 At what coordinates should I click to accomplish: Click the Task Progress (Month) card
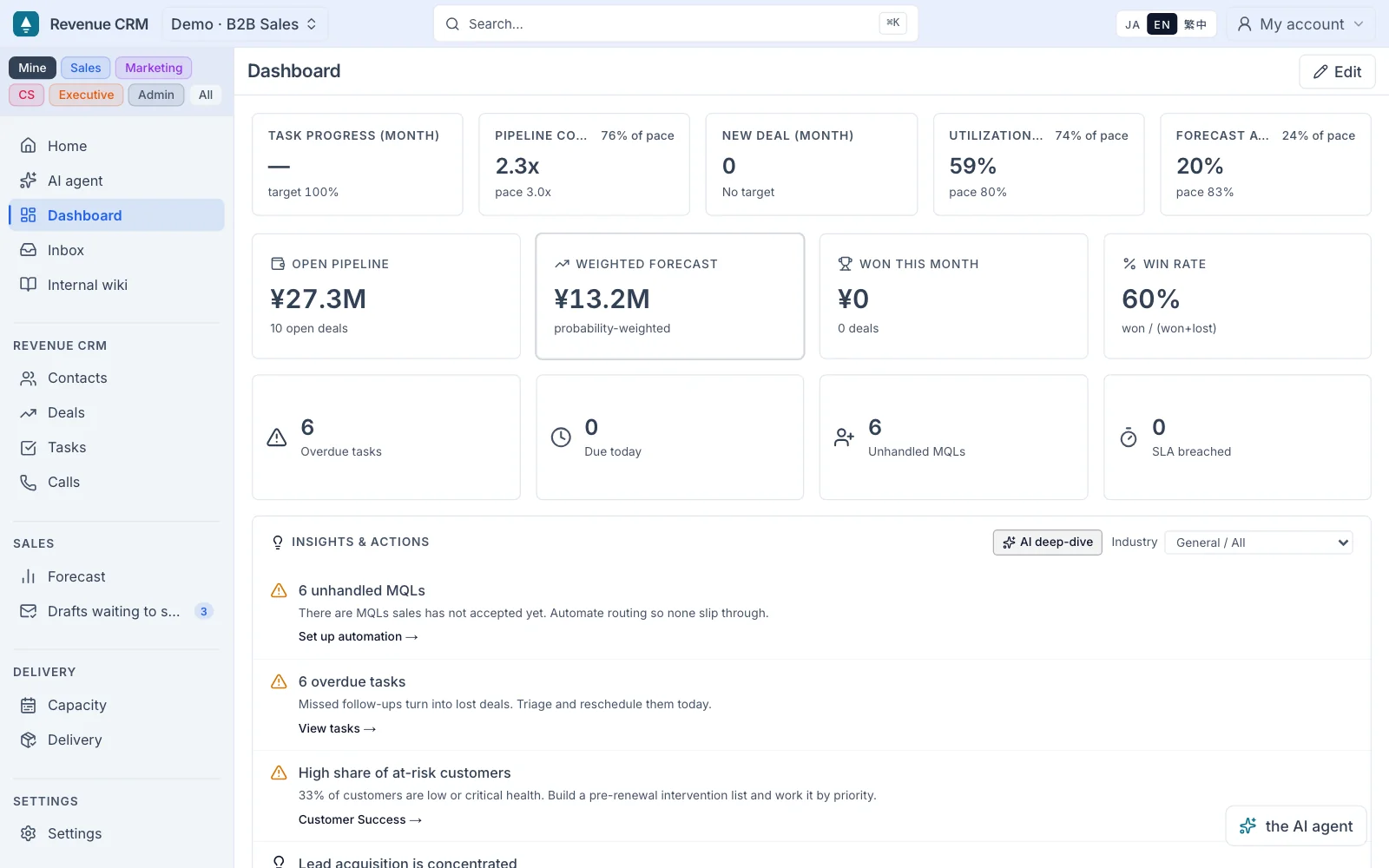pos(358,164)
